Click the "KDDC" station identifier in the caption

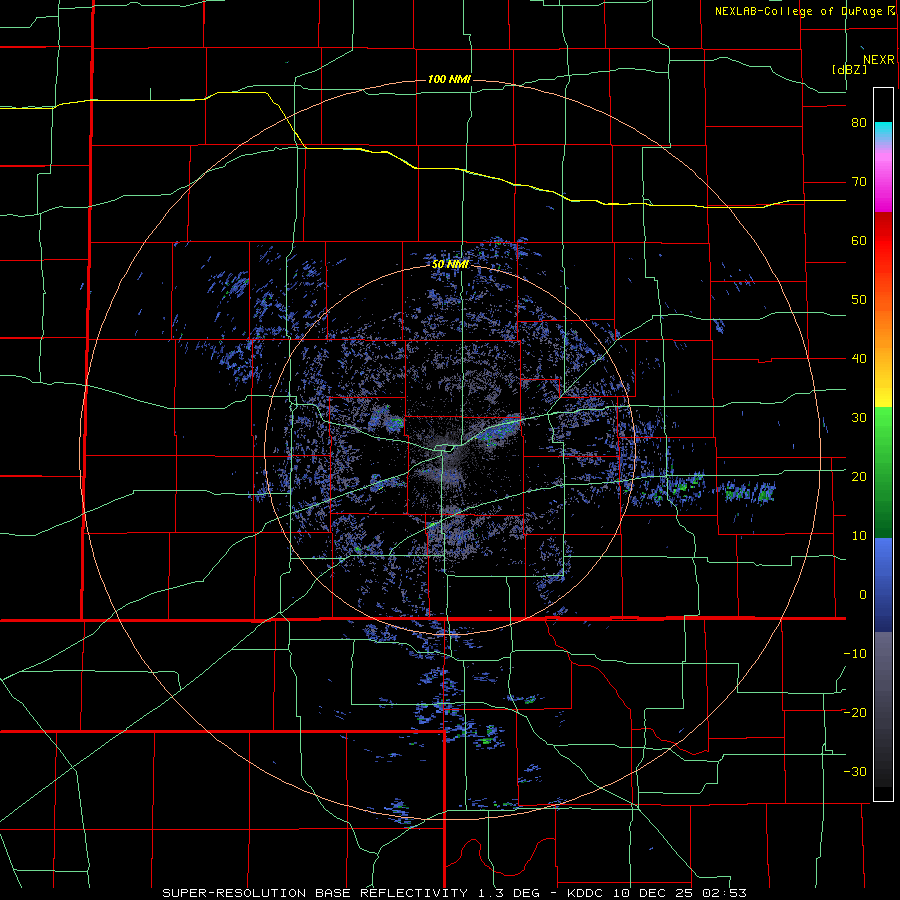(x=586, y=893)
